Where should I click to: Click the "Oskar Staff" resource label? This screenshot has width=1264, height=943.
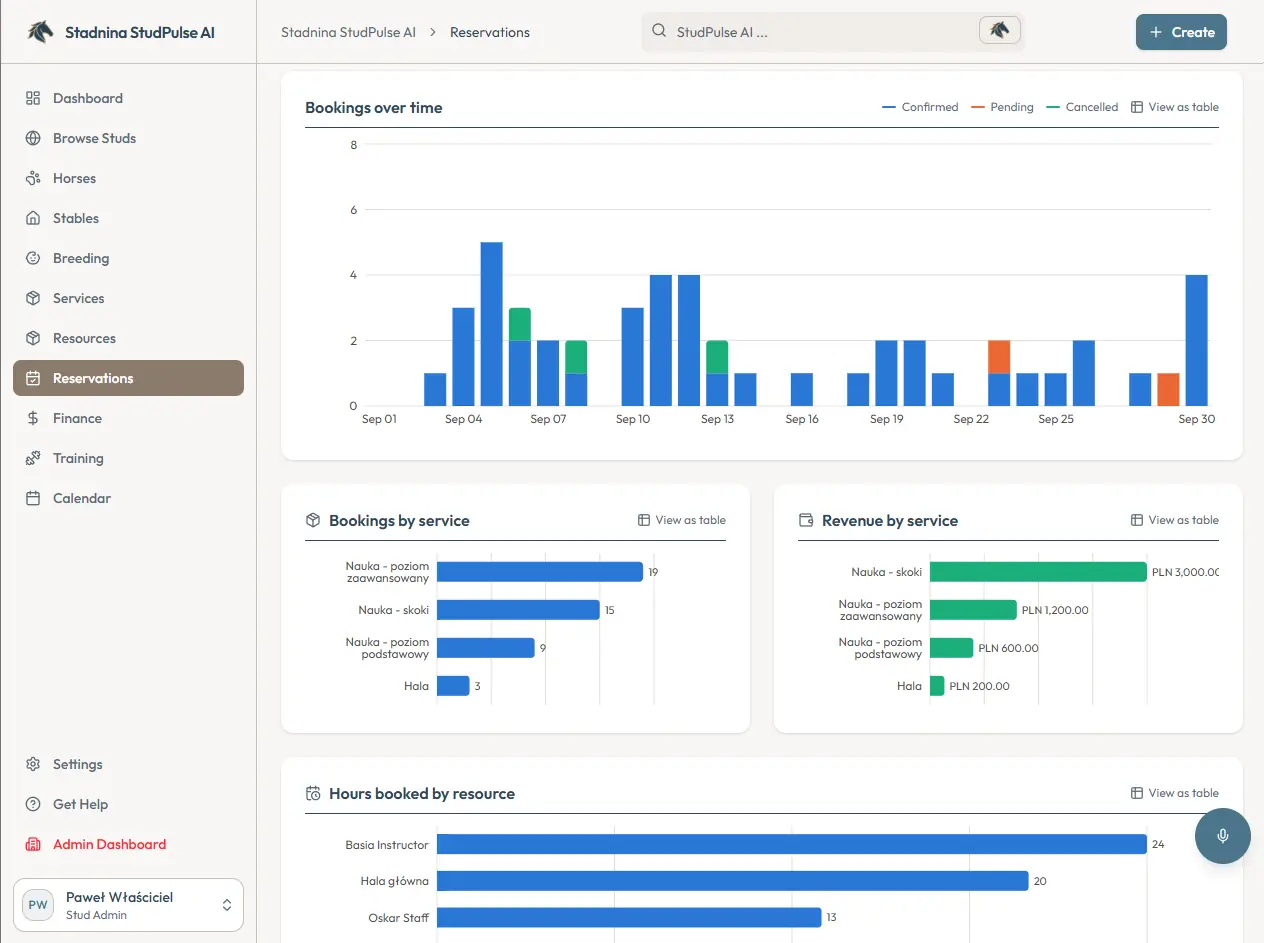click(x=399, y=917)
